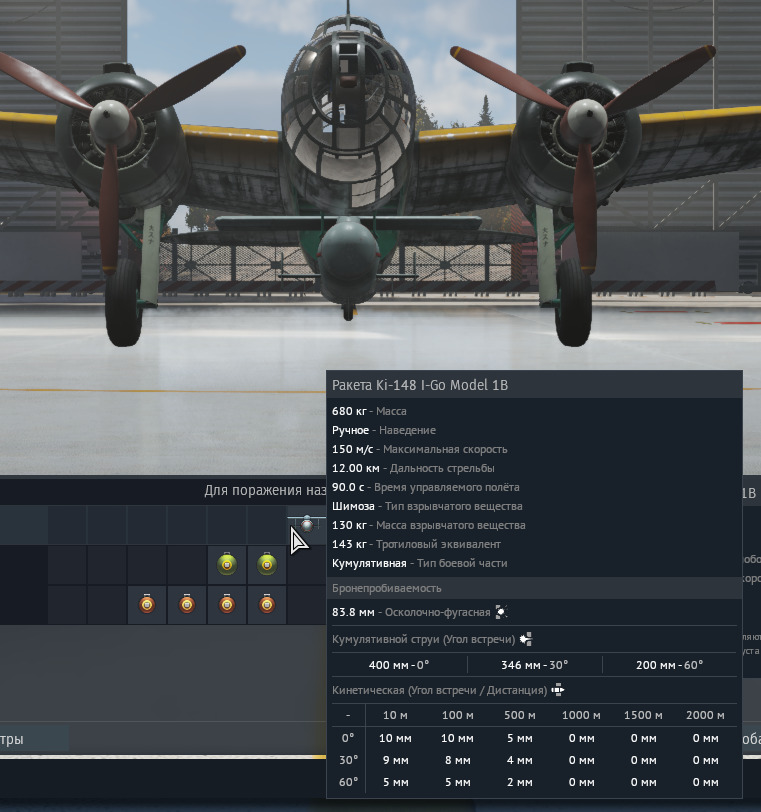The width and height of the screenshot is (761, 812).
Task: Click the 400 мм - 0° penetration value
Action: 399,665
